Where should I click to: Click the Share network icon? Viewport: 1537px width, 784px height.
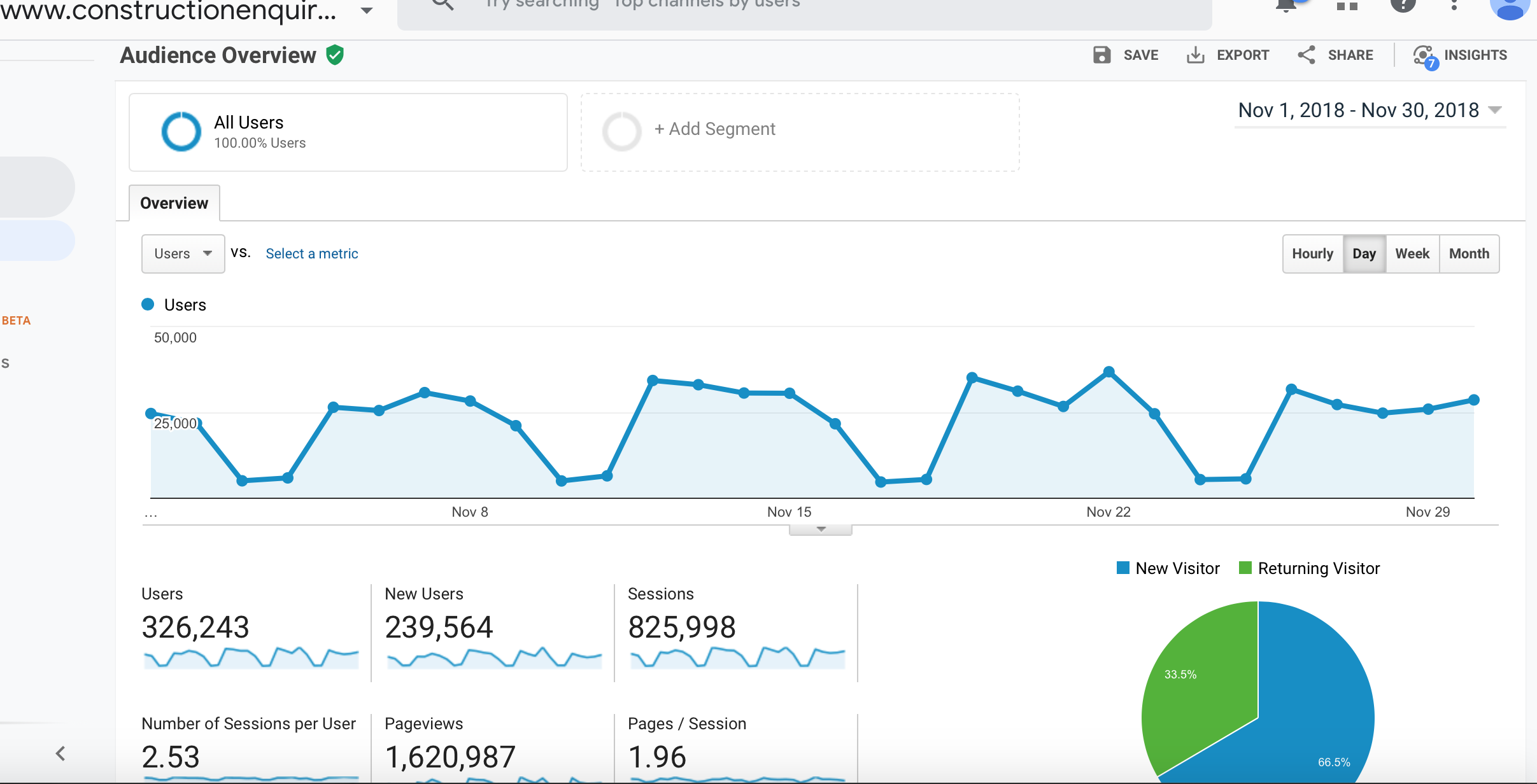pyautogui.click(x=1307, y=55)
